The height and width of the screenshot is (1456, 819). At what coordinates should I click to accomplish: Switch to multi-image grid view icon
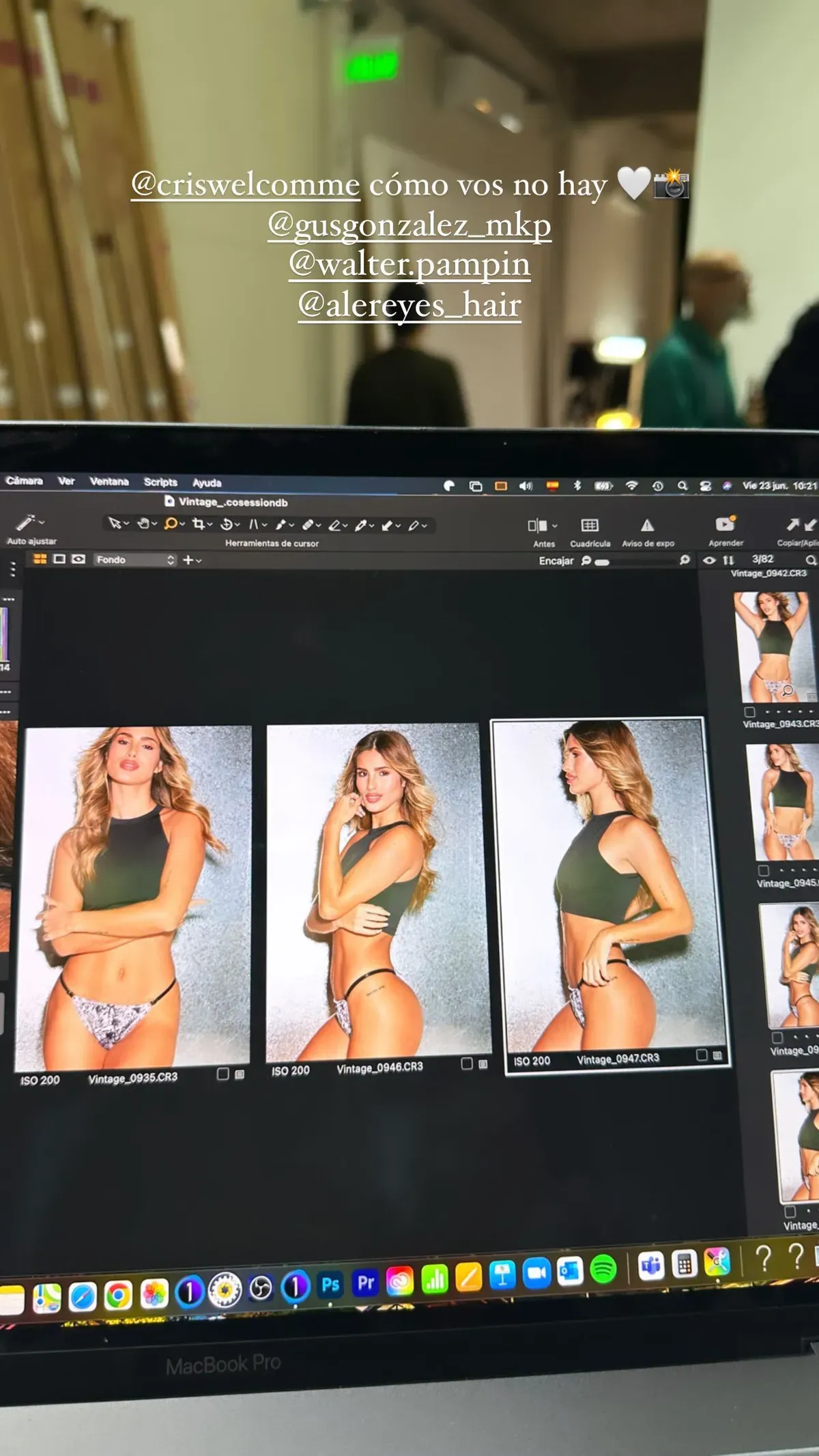coord(40,559)
